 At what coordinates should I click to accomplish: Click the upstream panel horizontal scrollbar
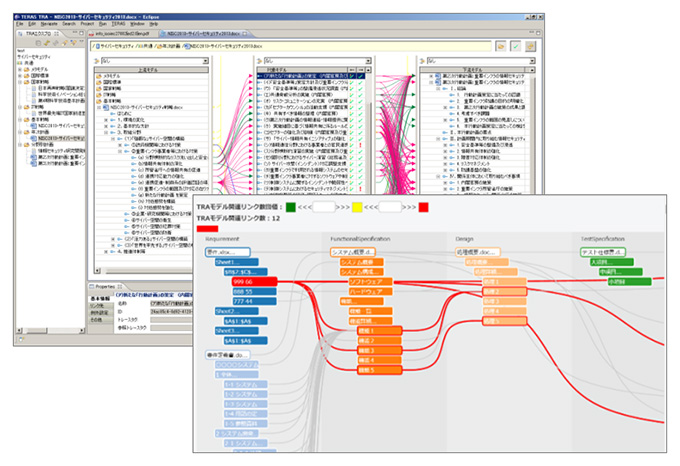(143, 271)
